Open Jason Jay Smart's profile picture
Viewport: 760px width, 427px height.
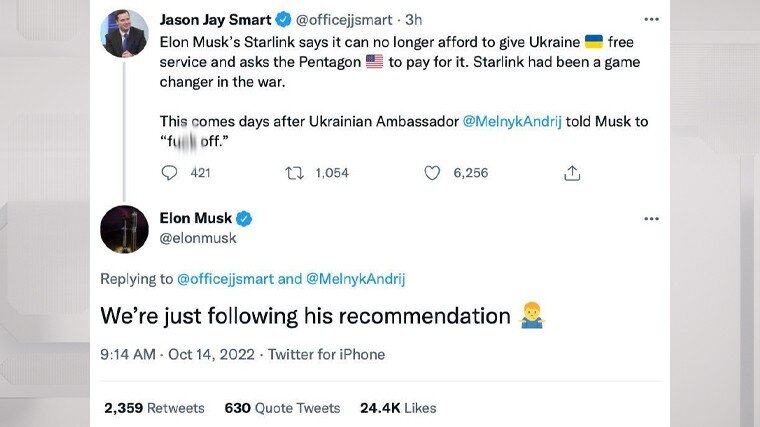coord(125,35)
